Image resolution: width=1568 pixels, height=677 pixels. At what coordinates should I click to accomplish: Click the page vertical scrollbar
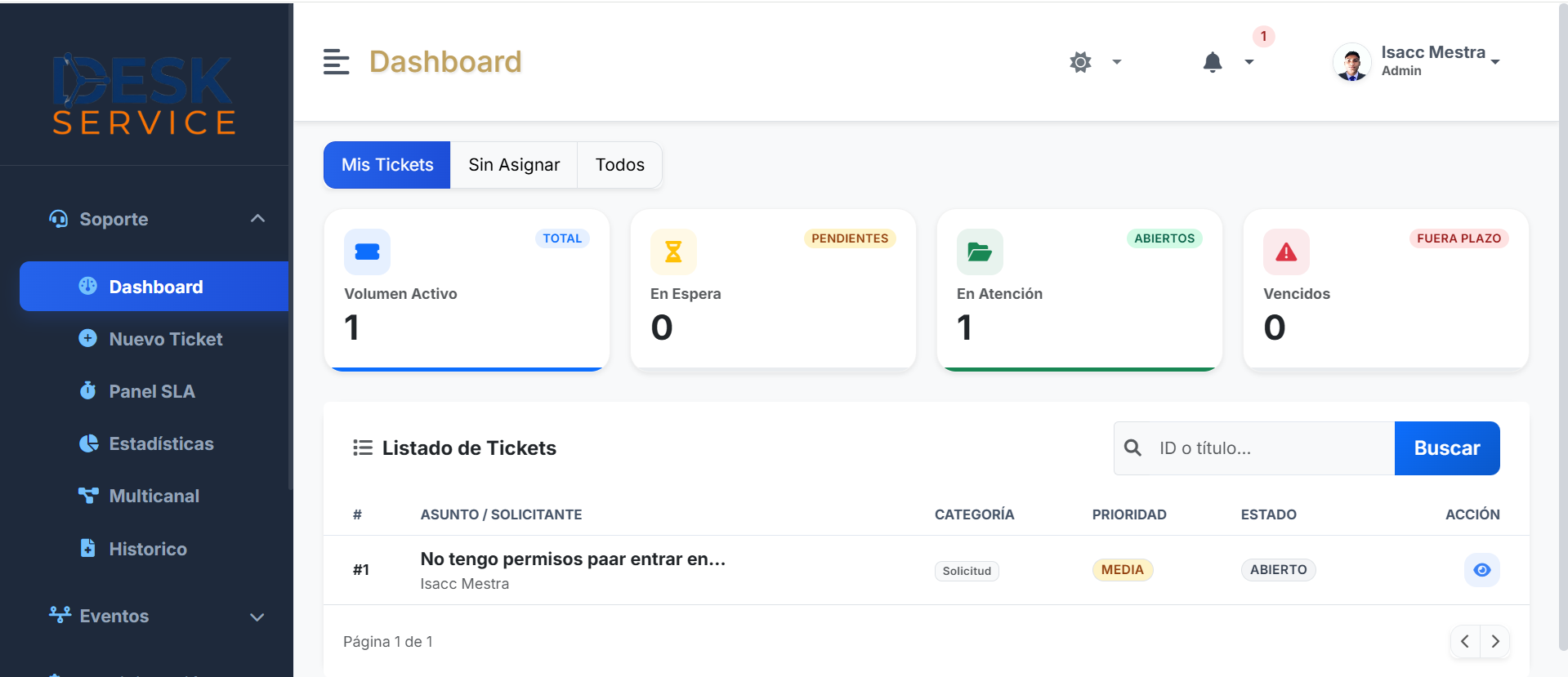point(1563,327)
